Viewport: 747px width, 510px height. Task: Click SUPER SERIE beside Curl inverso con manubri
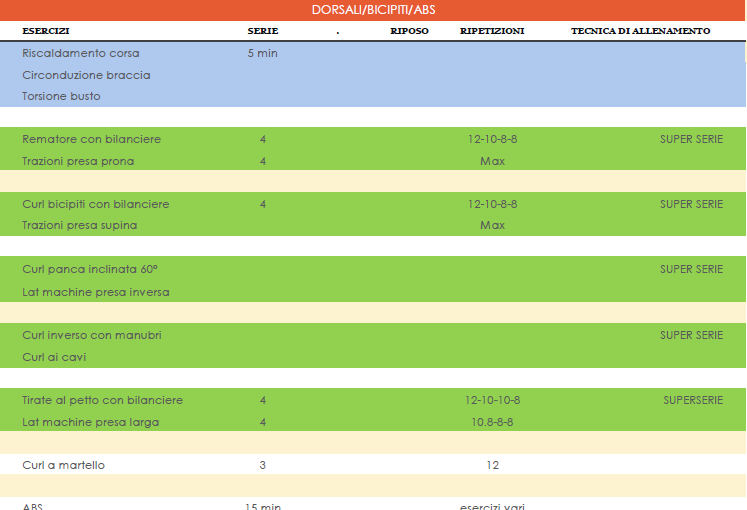click(x=691, y=335)
